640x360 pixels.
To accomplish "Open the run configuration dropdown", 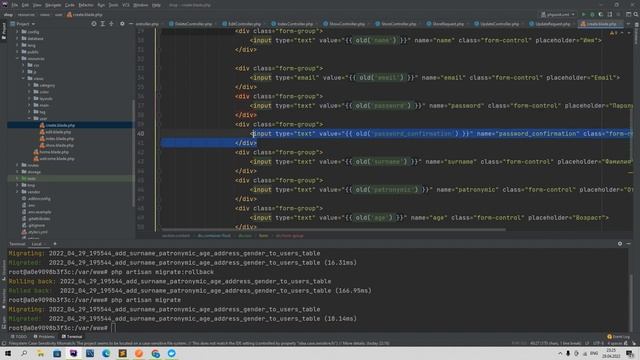I will 558,14.
